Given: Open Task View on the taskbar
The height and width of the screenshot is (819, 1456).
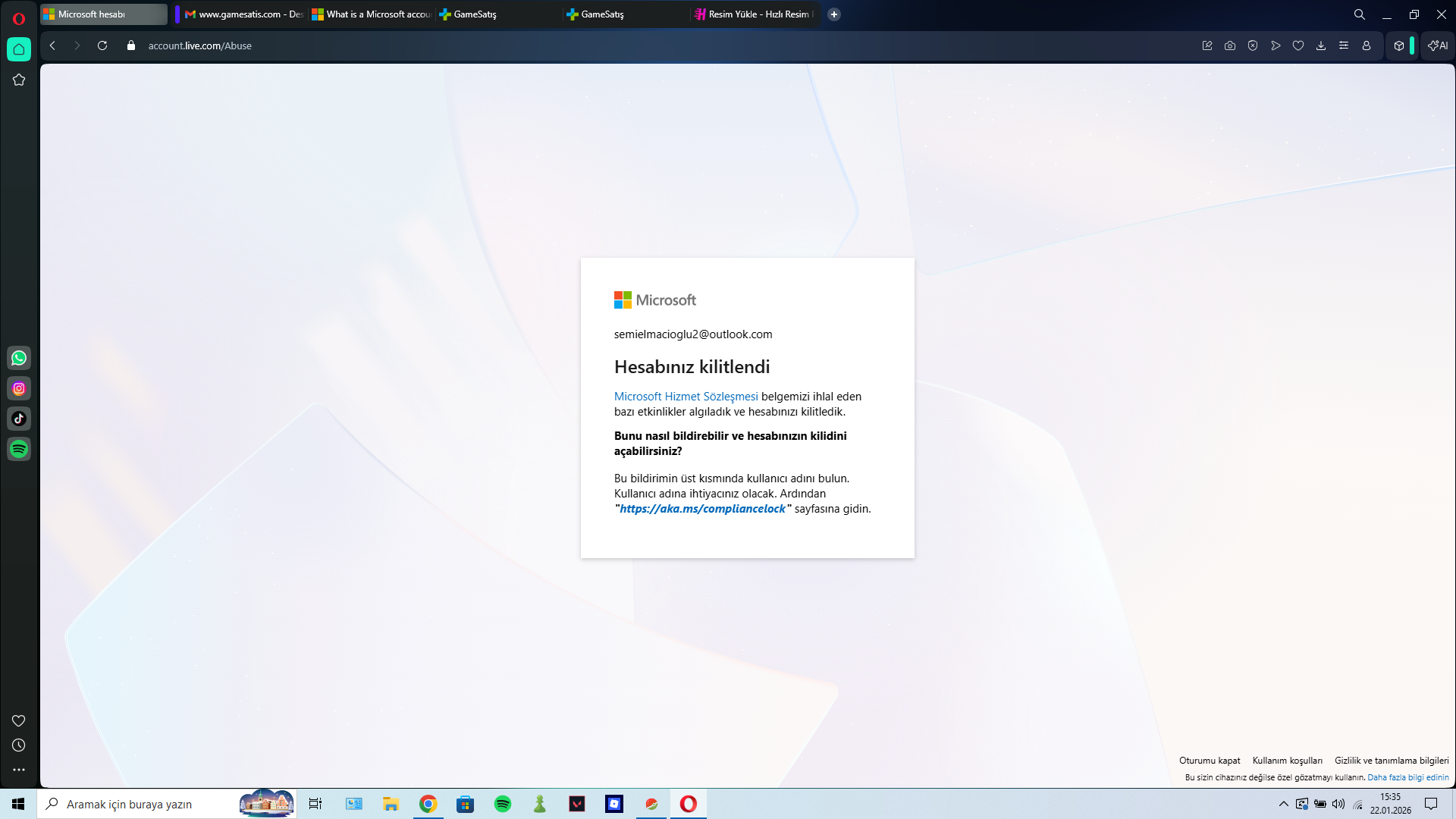Looking at the screenshot, I should (315, 804).
